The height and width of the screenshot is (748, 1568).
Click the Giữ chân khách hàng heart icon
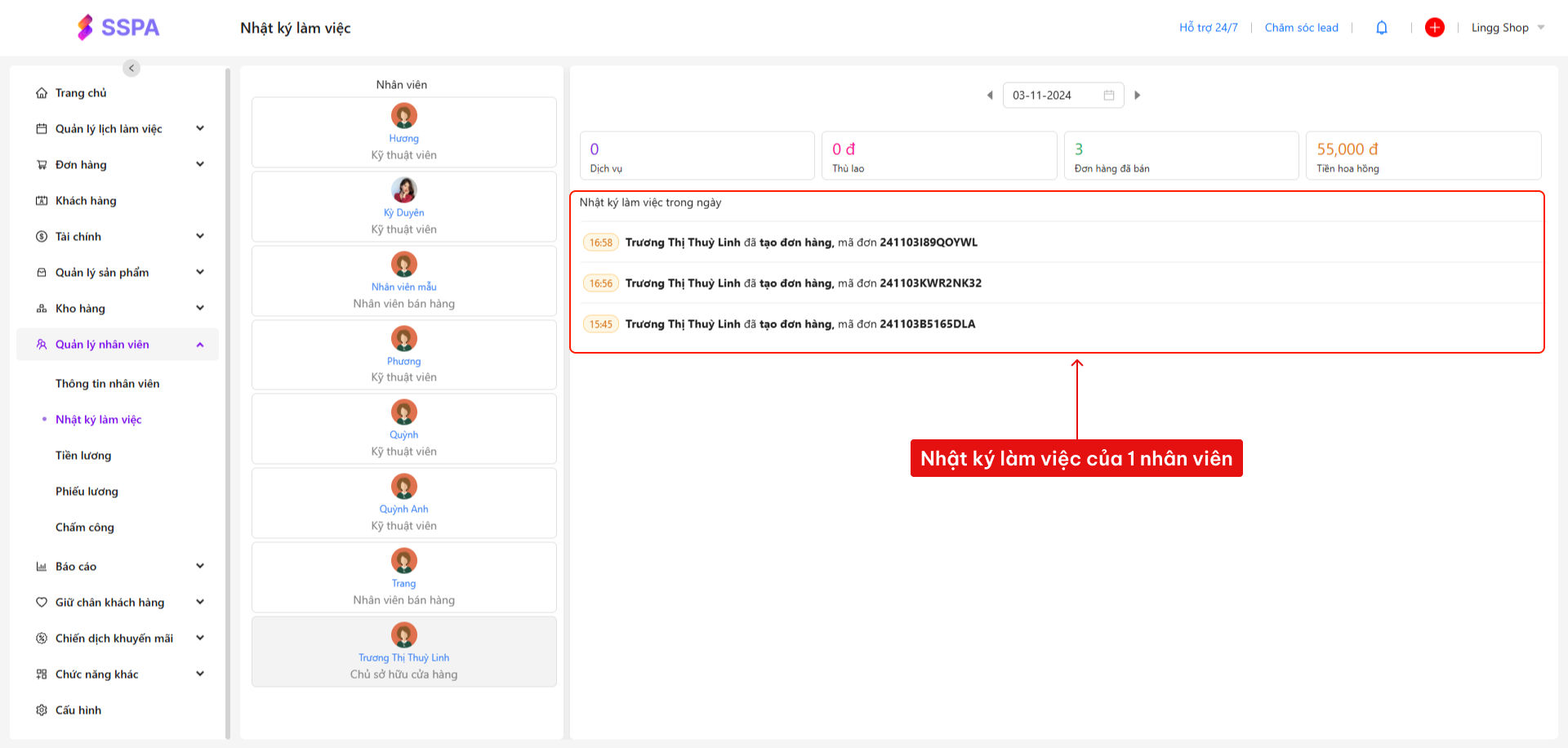(42, 603)
